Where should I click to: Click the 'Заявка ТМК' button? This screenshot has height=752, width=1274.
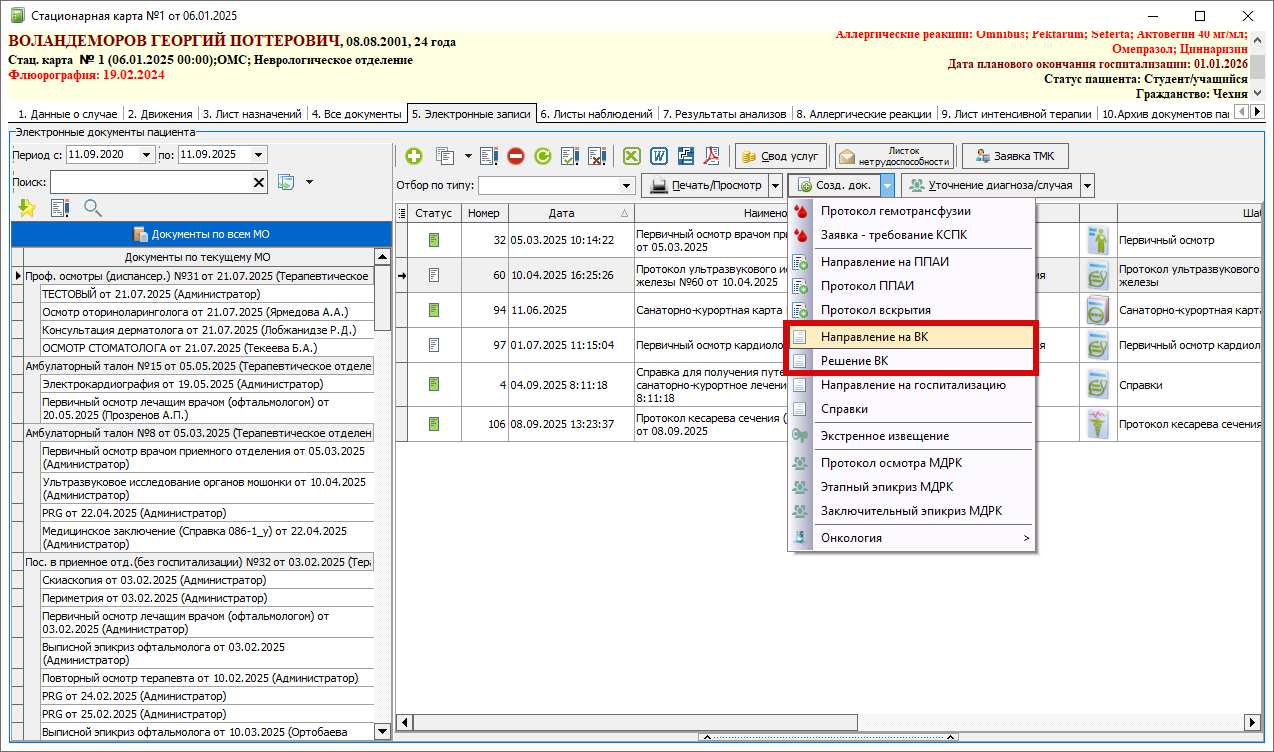coord(1015,156)
